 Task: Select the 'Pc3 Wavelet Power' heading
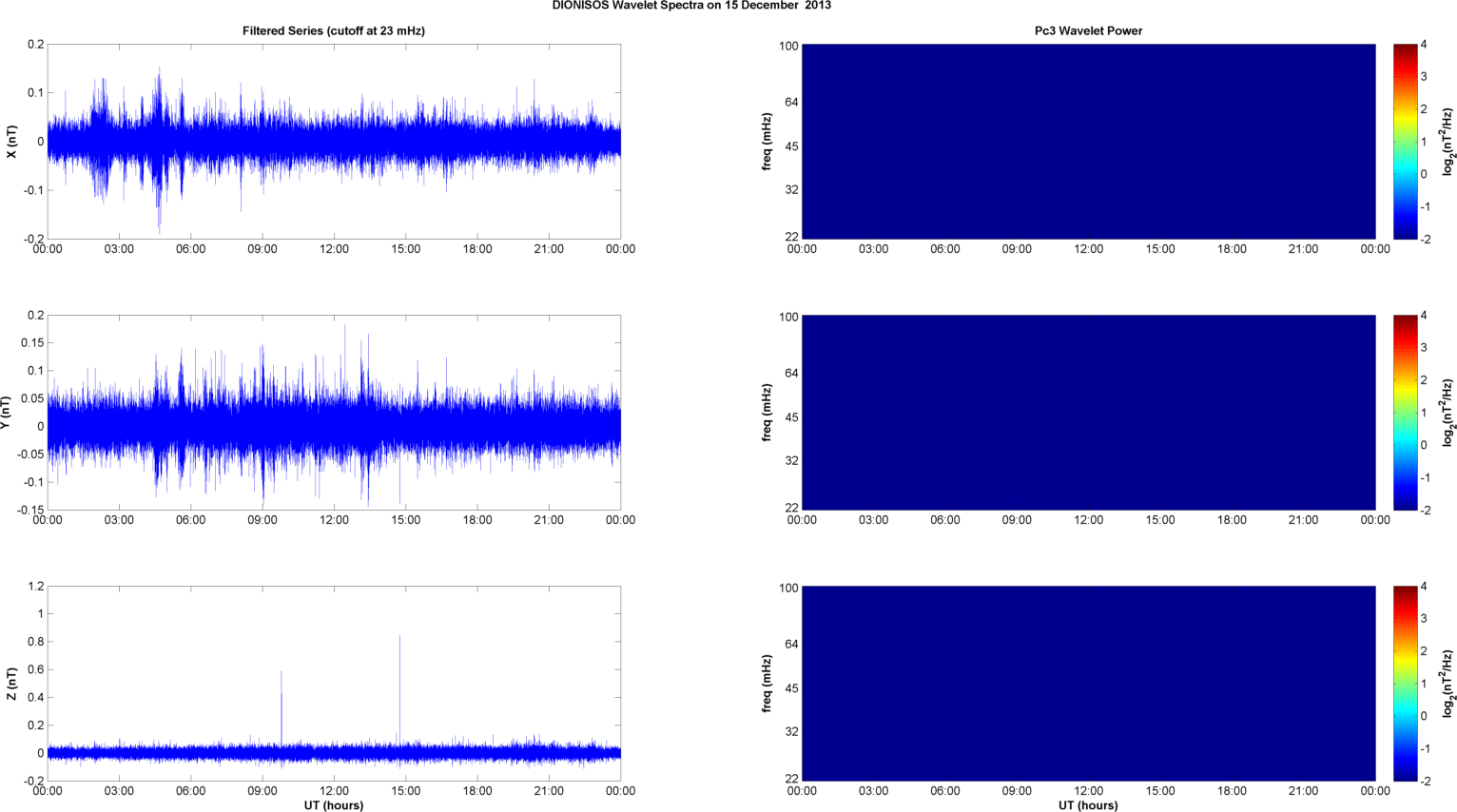(1088, 31)
